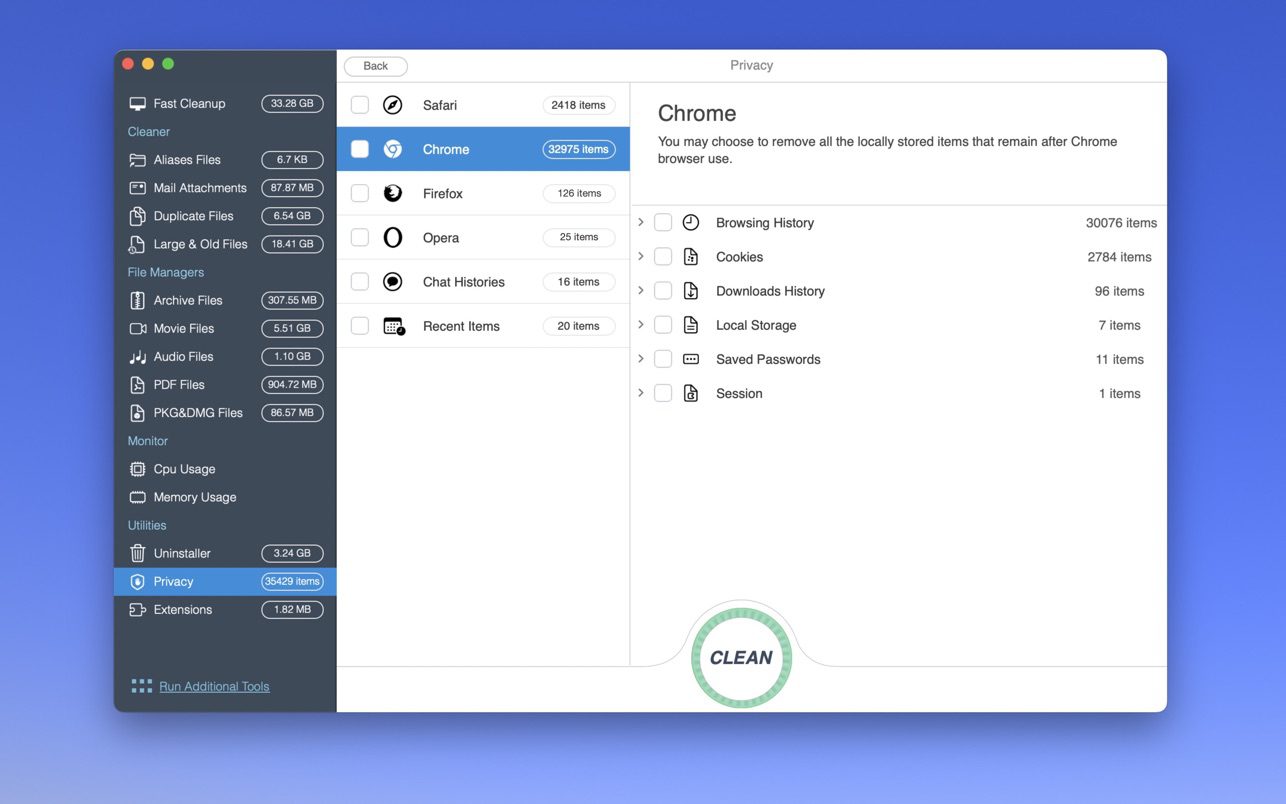The image size is (1286, 804).
Task: Click the Saved Passwords icon
Action: click(x=691, y=359)
